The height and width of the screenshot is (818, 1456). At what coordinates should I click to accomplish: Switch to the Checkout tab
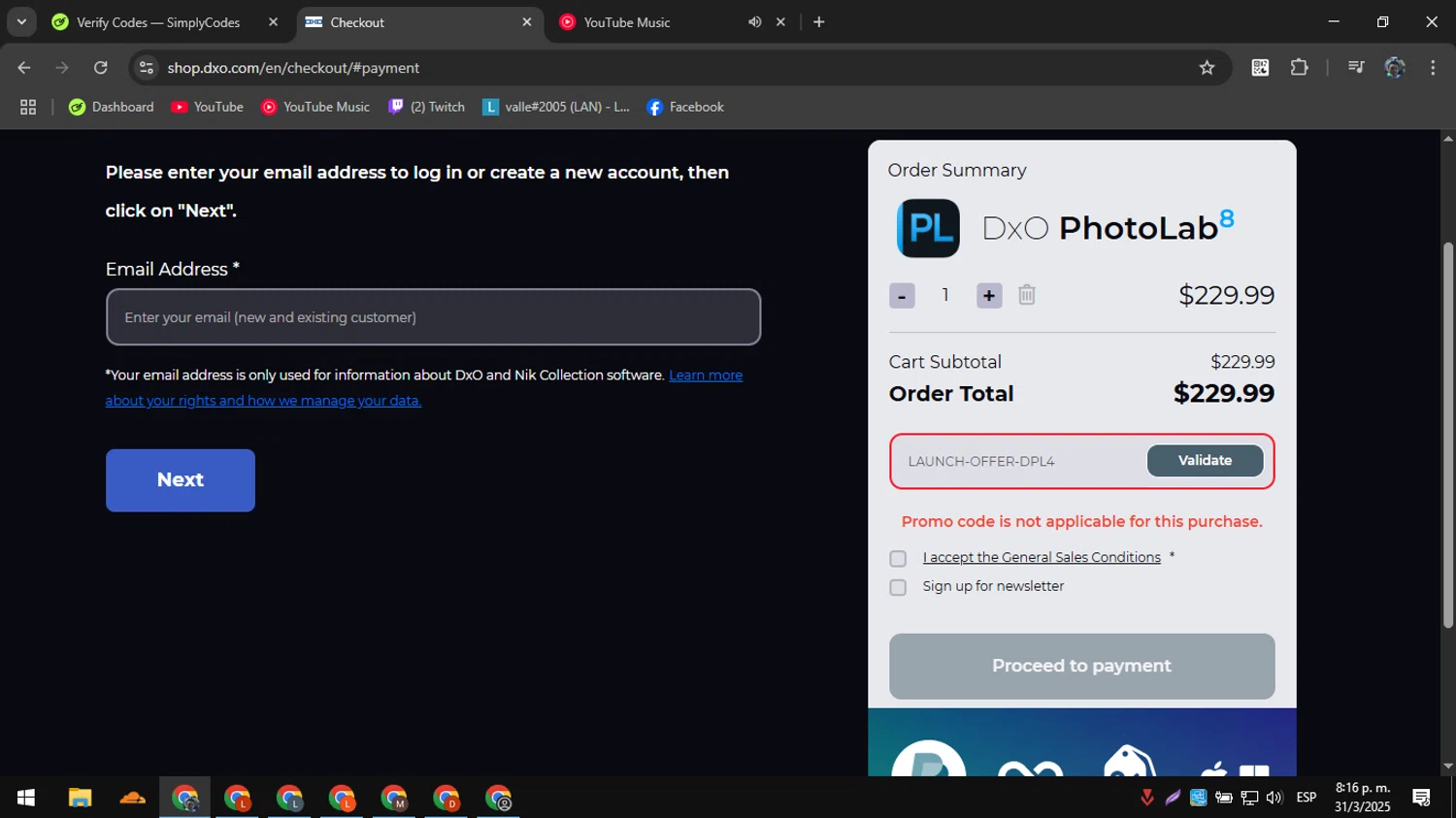coord(417,22)
